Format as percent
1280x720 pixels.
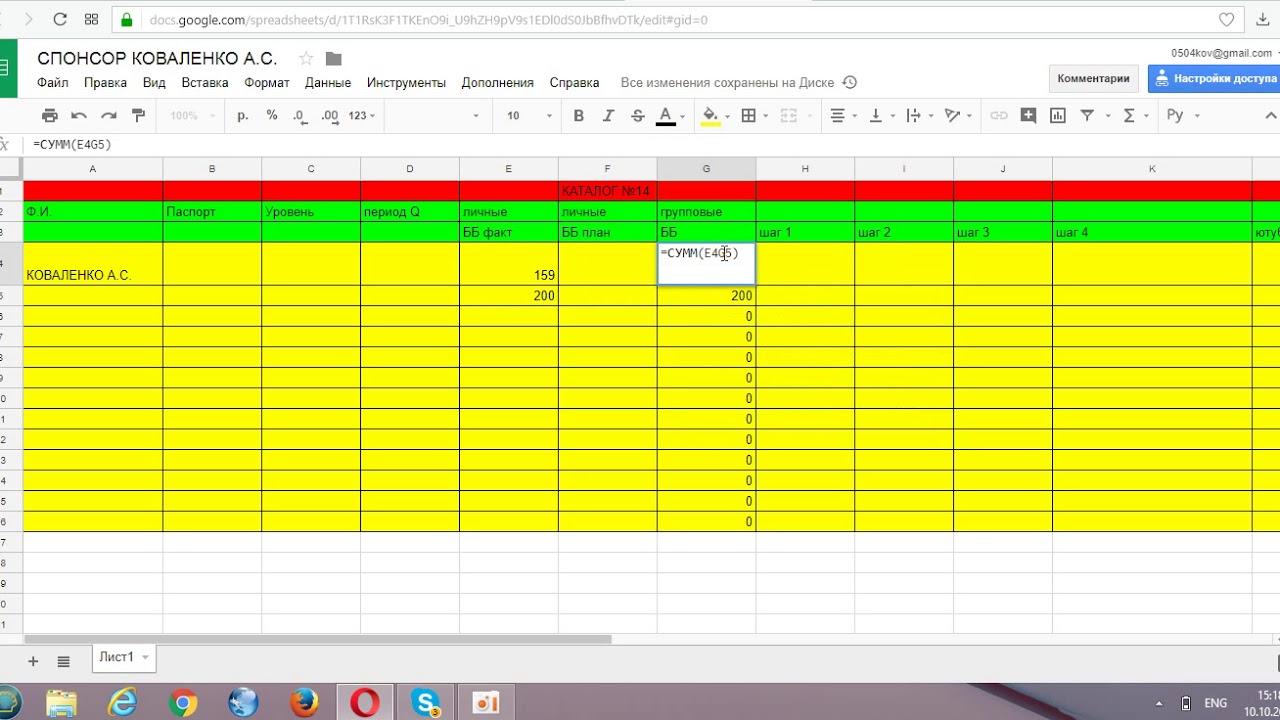(272, 116)
